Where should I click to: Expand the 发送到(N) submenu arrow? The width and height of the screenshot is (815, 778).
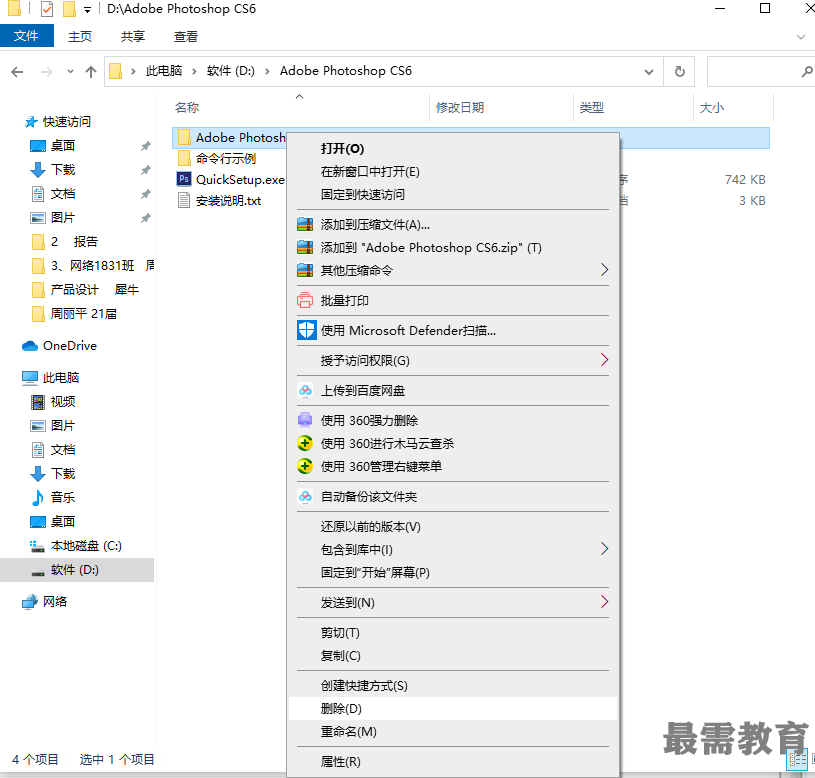[x=604, y=602]
